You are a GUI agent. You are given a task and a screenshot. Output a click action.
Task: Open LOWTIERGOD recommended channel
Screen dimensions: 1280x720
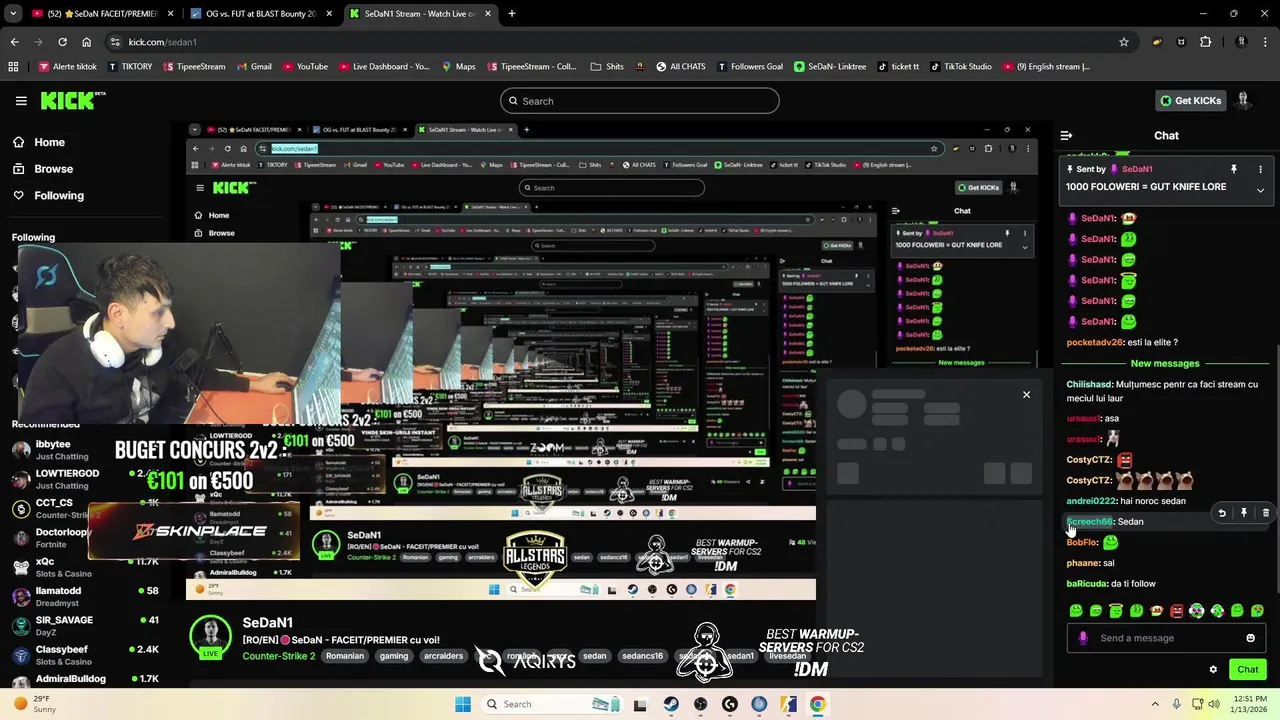[x=85, y=479]
